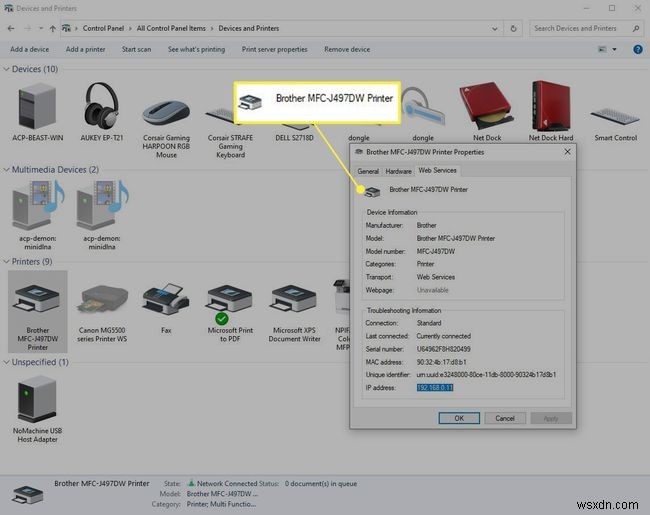
Task: Select the Net Dock red drive icon
Action: coord(487,111)
